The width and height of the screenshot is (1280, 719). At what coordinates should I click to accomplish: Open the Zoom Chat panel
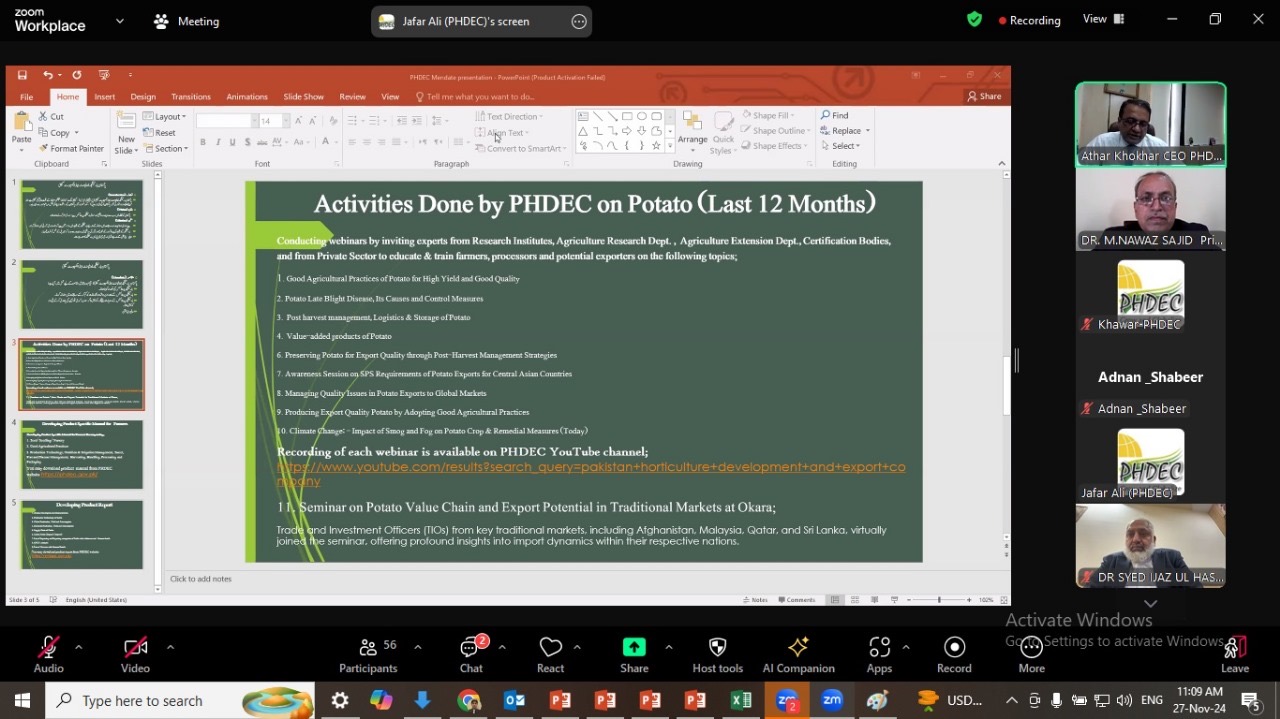[471, 655]
